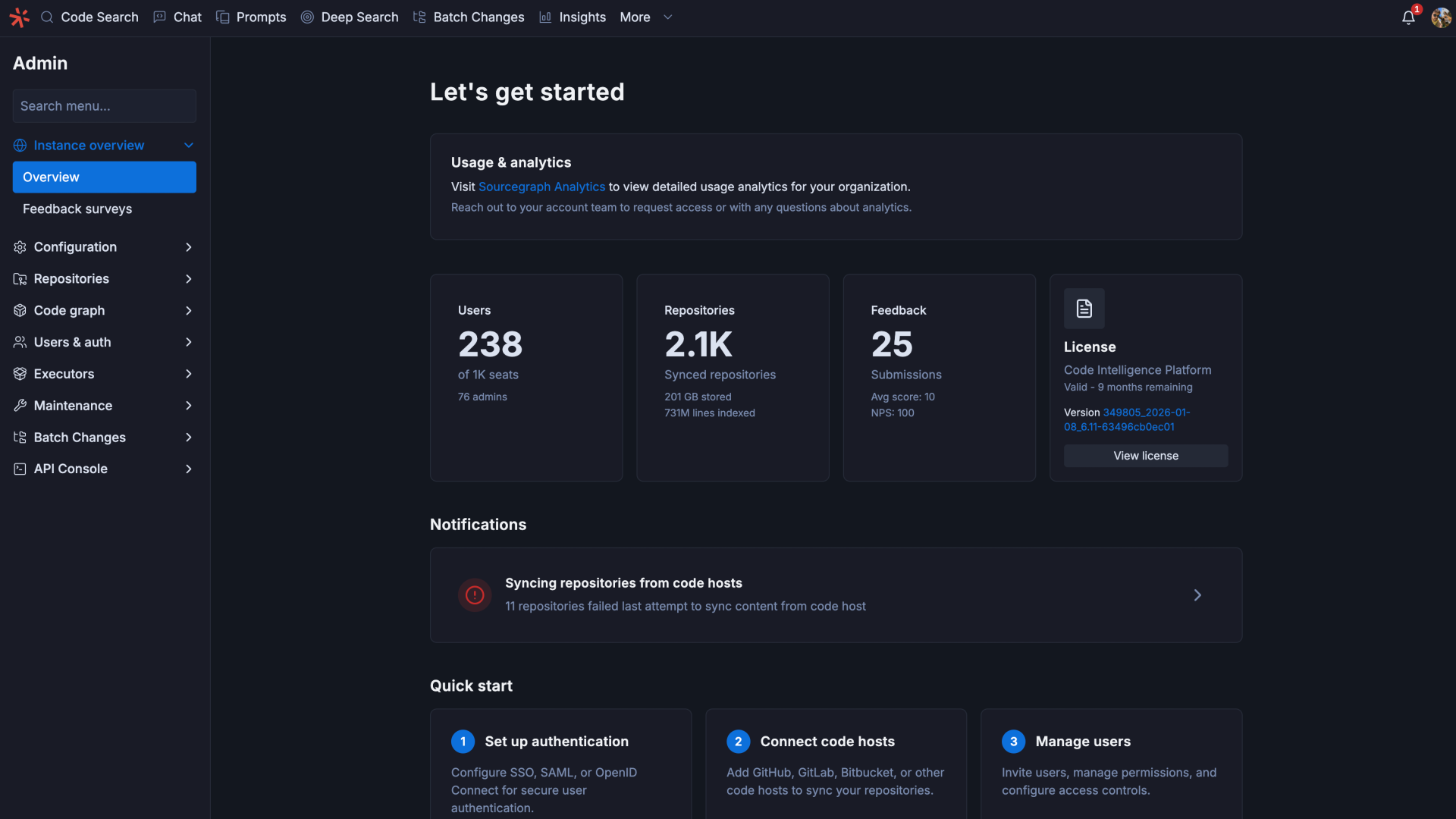Open the notifications bell

point(1409,17)
